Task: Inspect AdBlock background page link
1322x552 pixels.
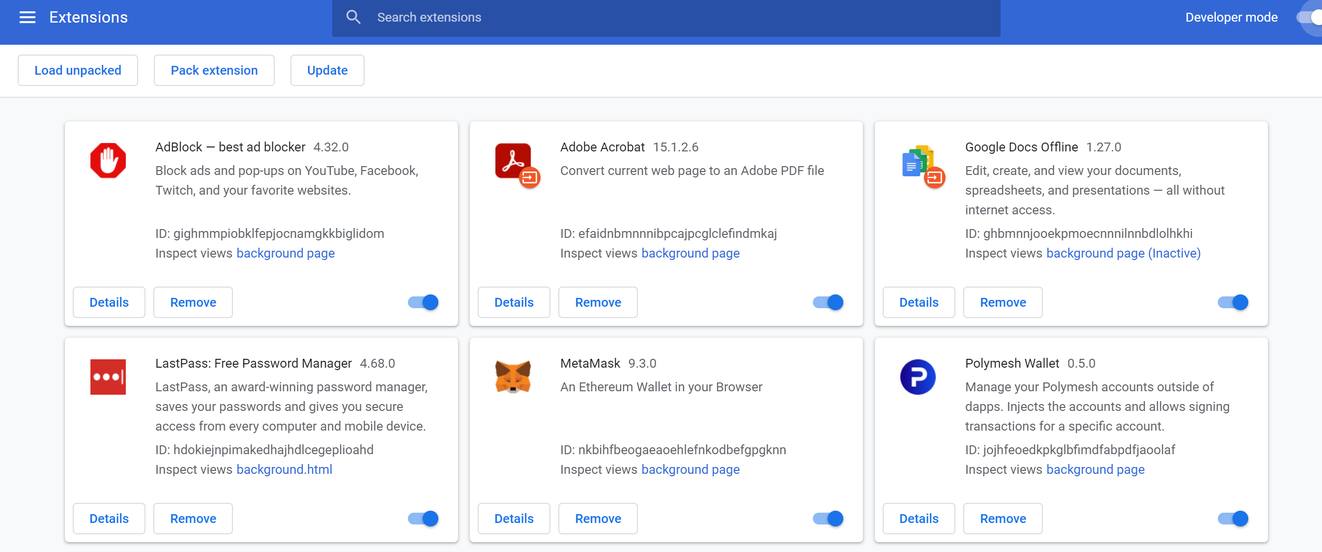Action: pos(286,253)
